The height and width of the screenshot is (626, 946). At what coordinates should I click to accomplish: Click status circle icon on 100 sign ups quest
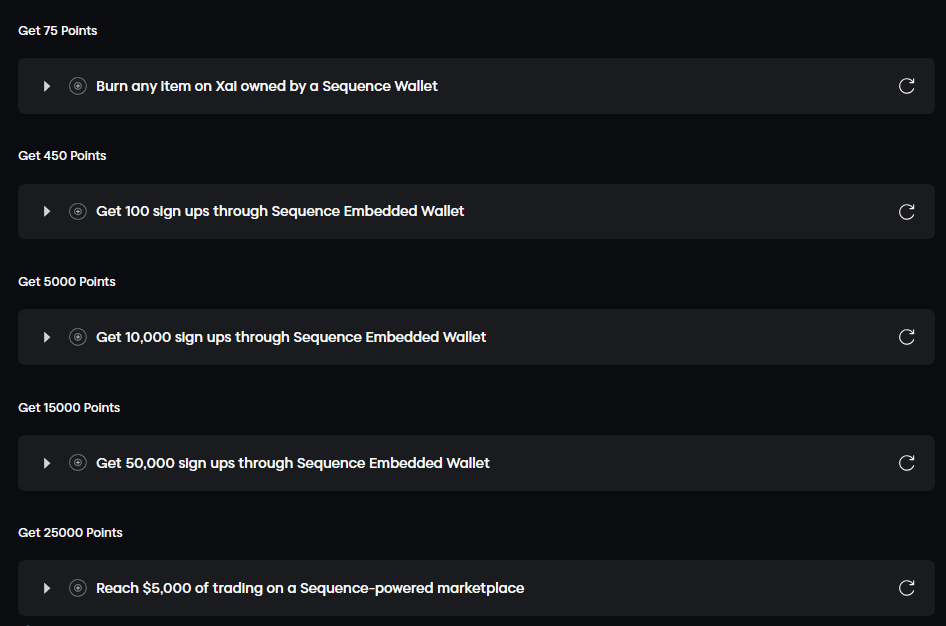[x=78, y=211]
